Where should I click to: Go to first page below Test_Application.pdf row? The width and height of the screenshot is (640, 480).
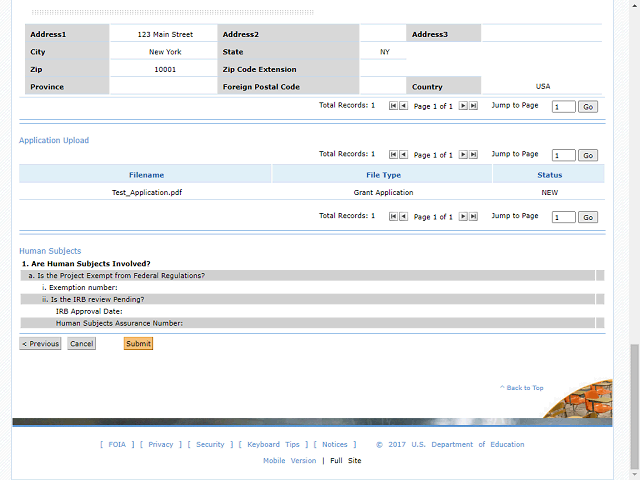(x=393, y=217)
